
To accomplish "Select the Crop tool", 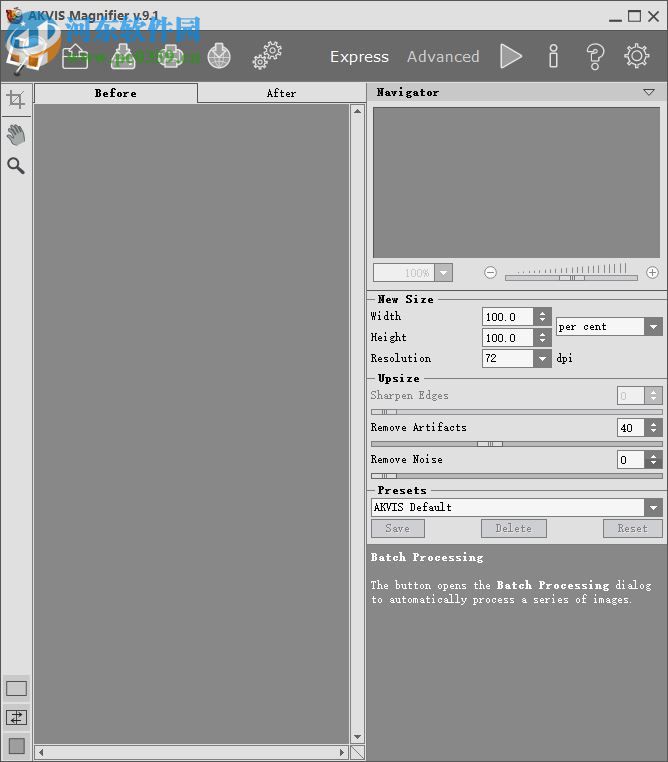I will [x=16, y=99].
